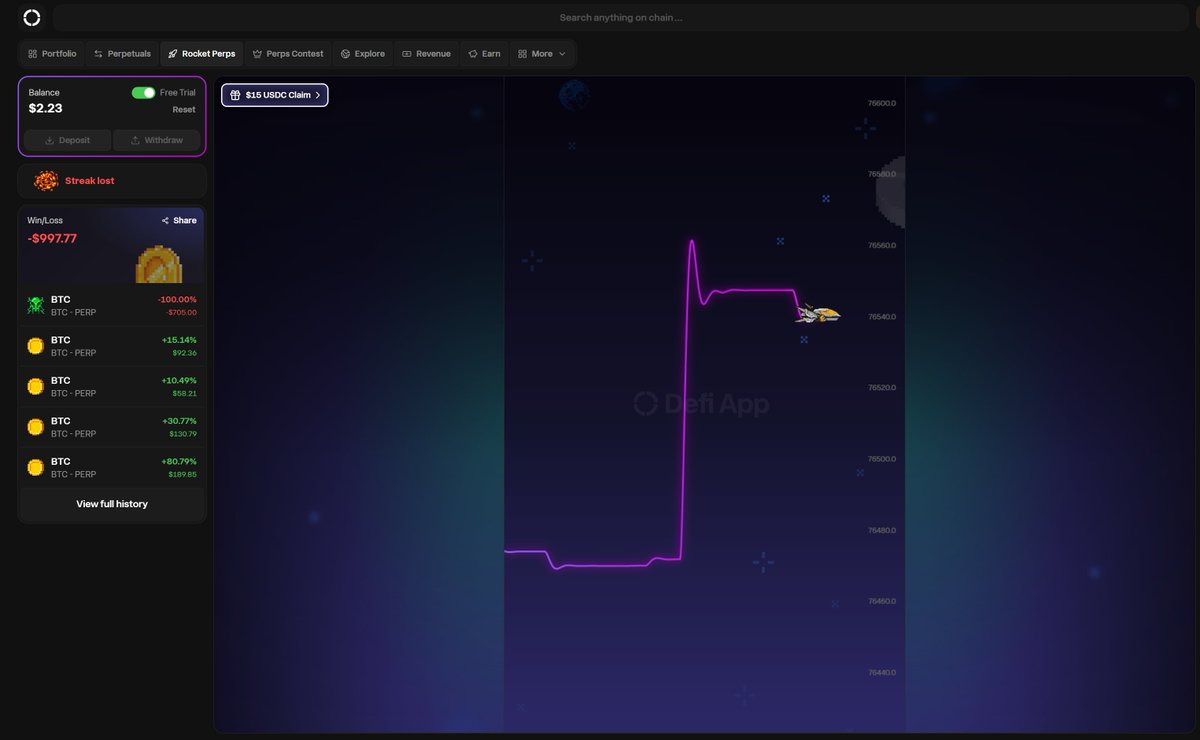This screenshot has height=740, width=1200.
Task: Click the Streak lost explosion icon
Action: click(46, 181)
